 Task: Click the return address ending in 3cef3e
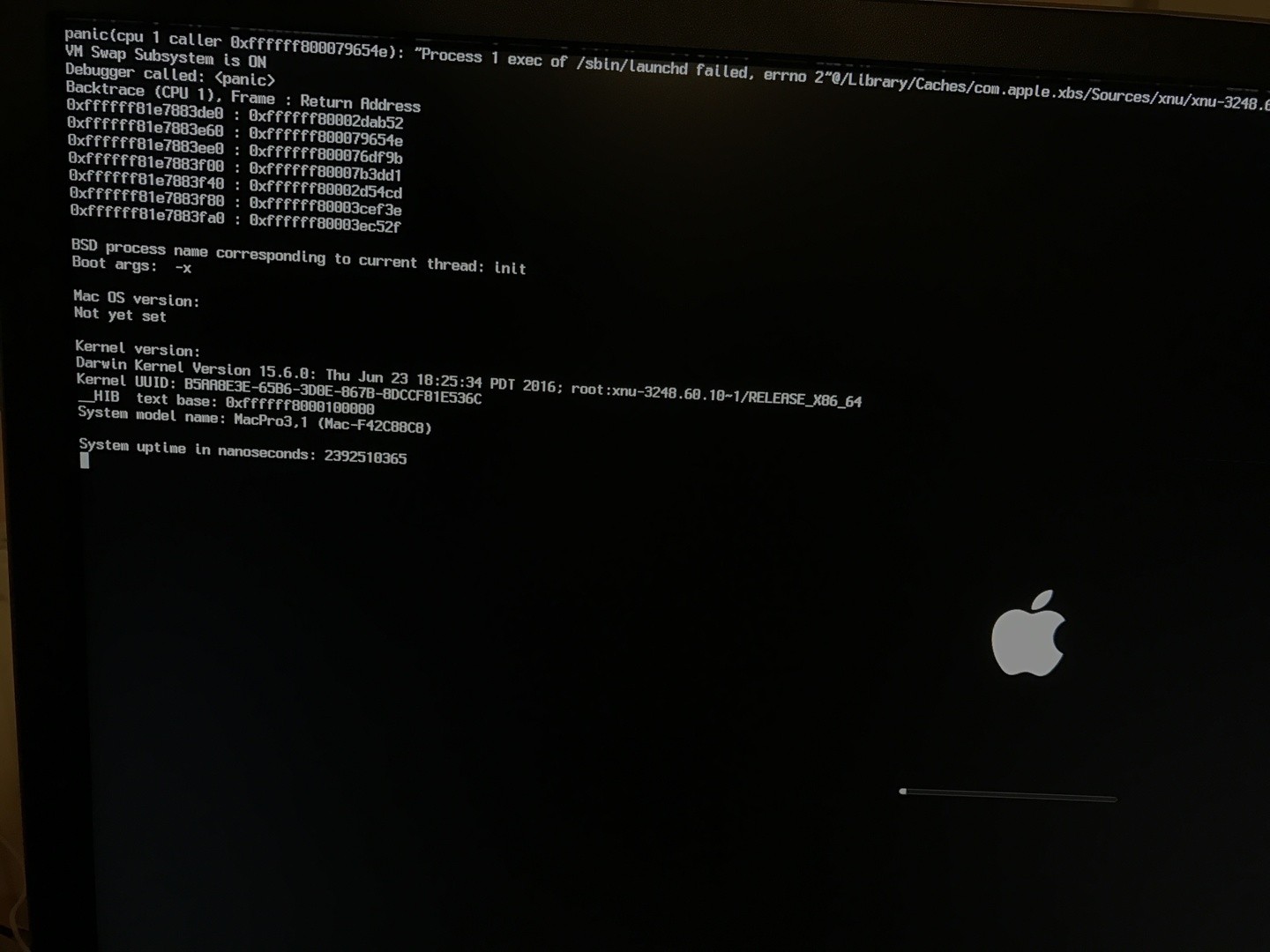325,206
